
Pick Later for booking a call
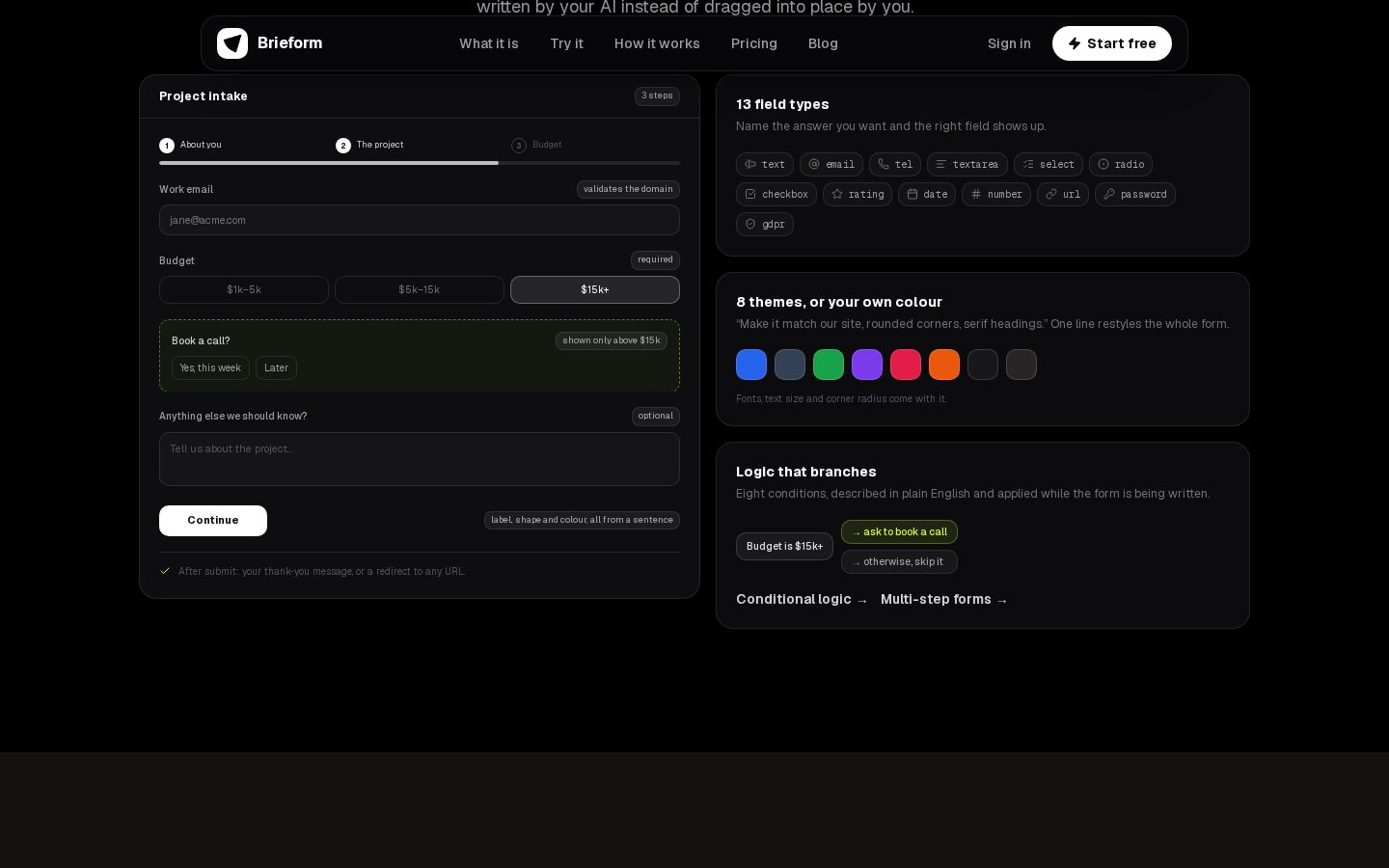pos(276,367)
